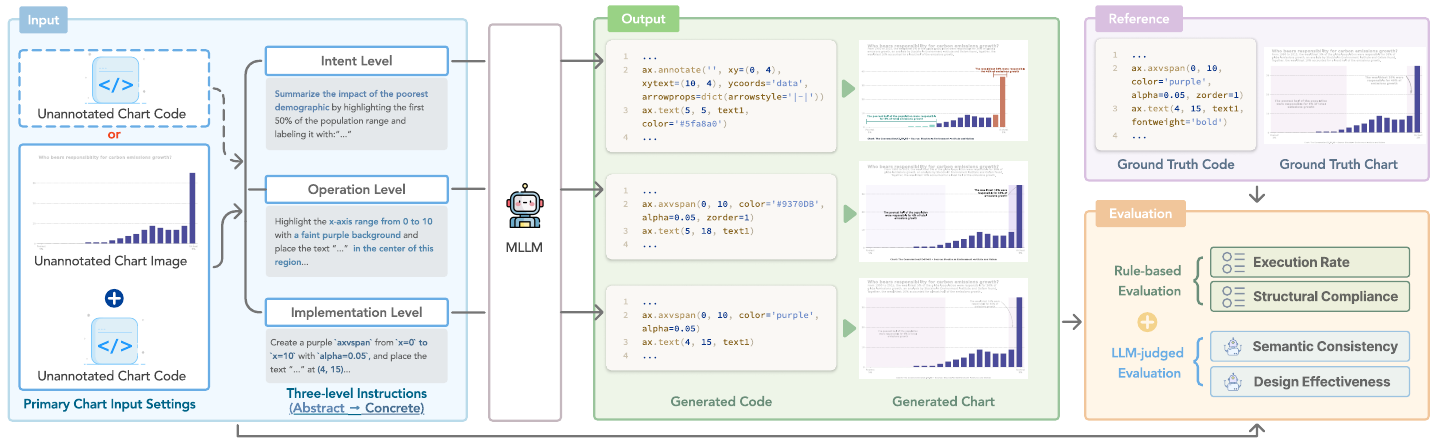1440x445 pixels.
Task: Click the 'Ground Truth Code' caption
Action: (x=1175, y=164)
